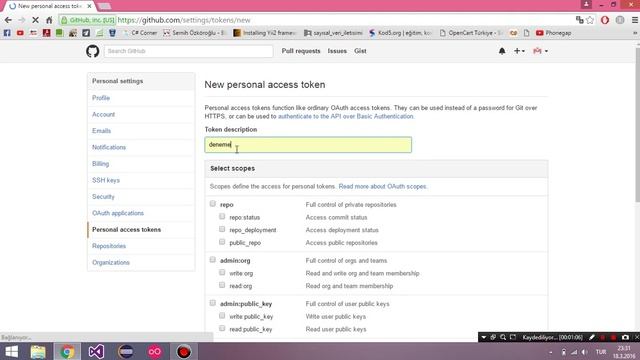Open Issues in the header
This screenshot has height=360, width=640.
(x=337, y=51)
